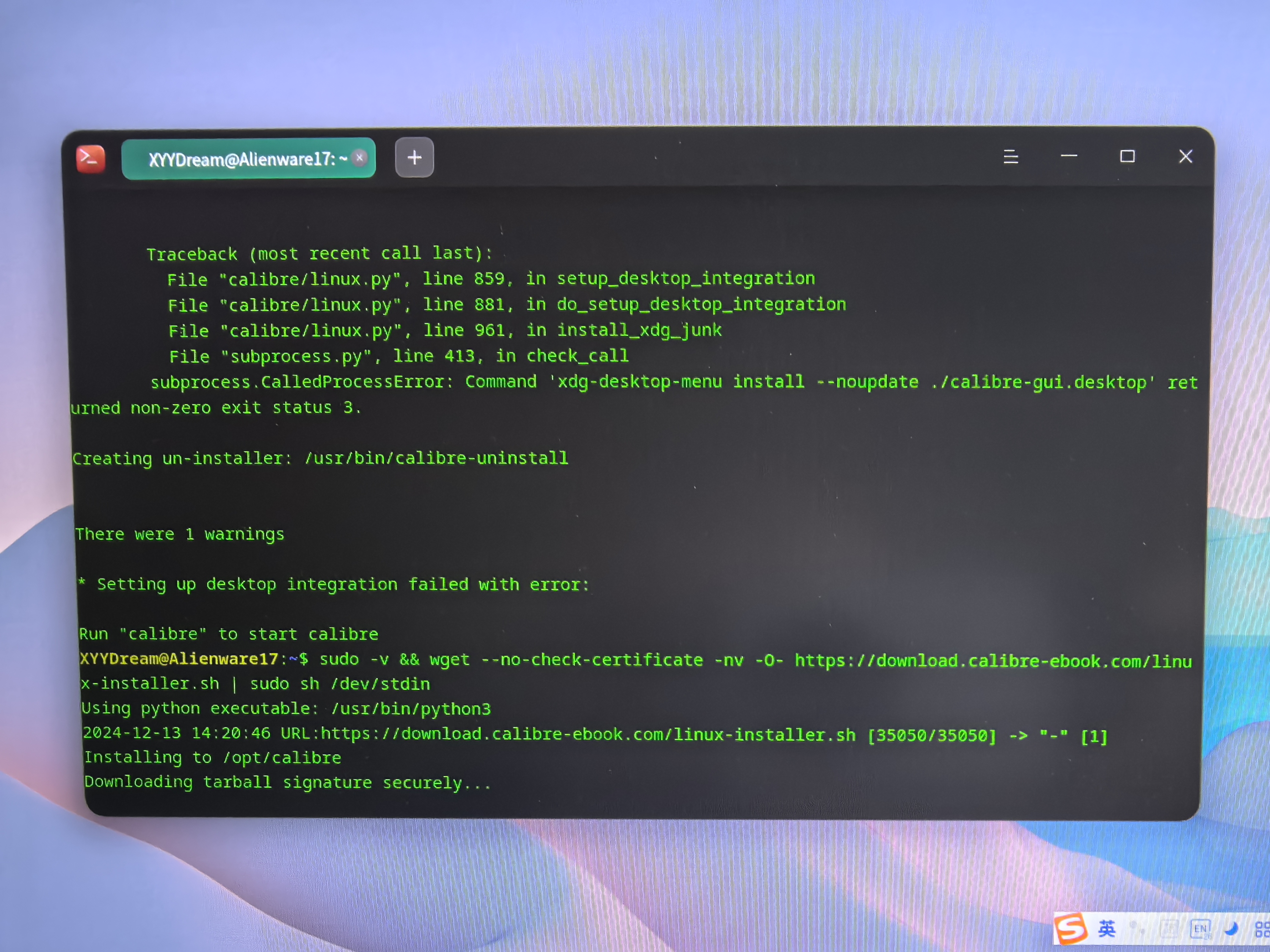Click the Sogou input method logo
This screenshot has width=1270, height=952.
[1071, 928]
